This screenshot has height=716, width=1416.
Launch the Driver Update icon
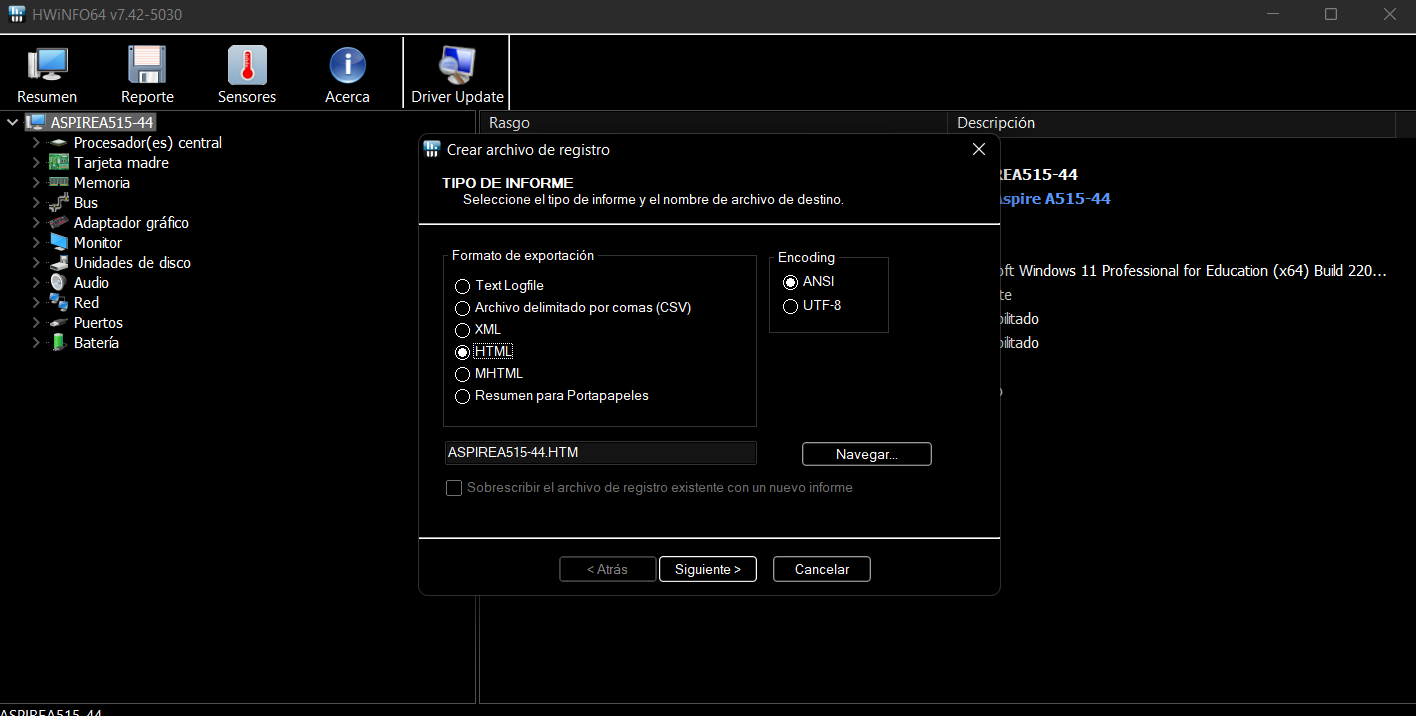[x=457, y=65]
